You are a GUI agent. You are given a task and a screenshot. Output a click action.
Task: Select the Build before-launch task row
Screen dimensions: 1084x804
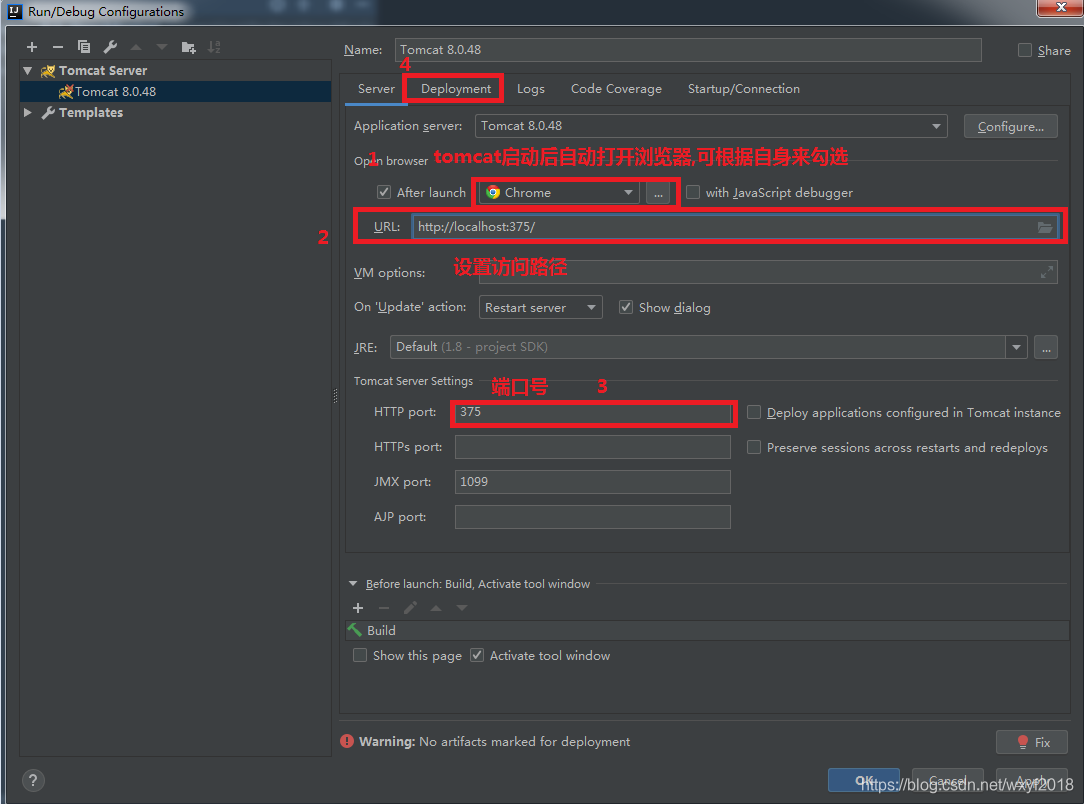click(707, 630)
